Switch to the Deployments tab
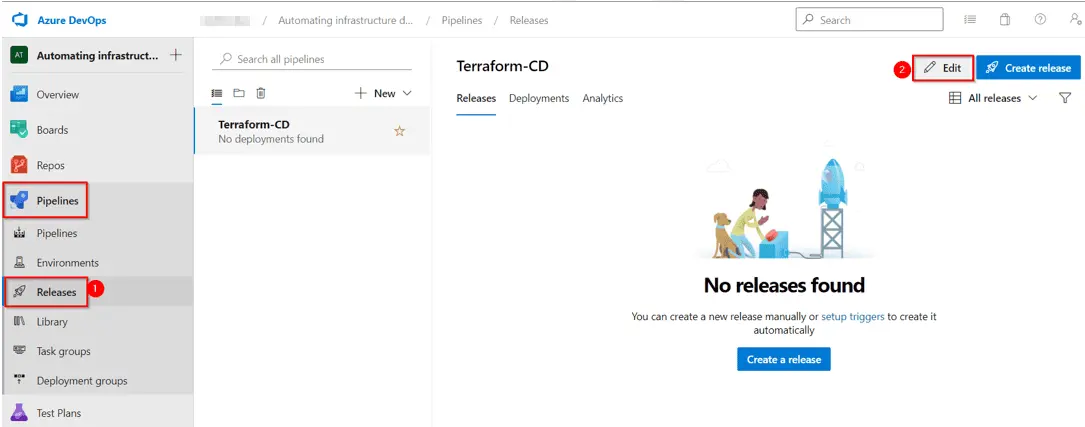 pyautogui.click(x=538, y=98)
